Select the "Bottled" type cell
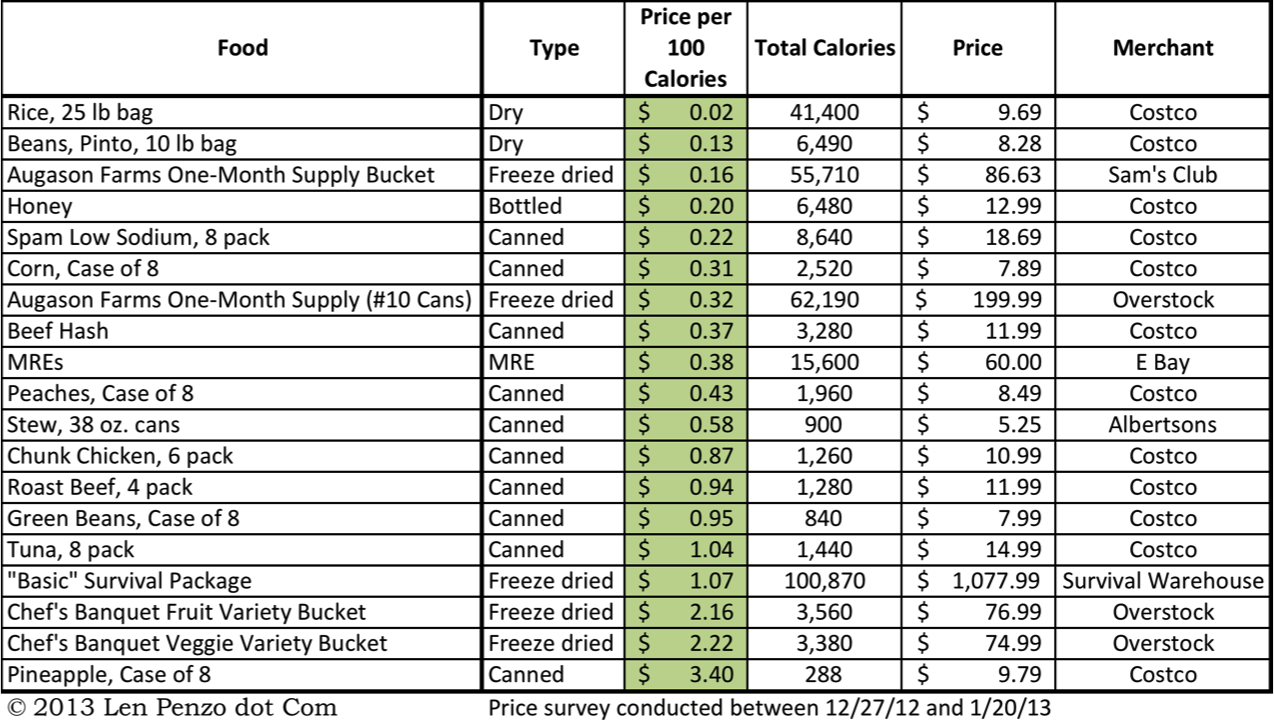1274x725 pixels. point(525,206)
